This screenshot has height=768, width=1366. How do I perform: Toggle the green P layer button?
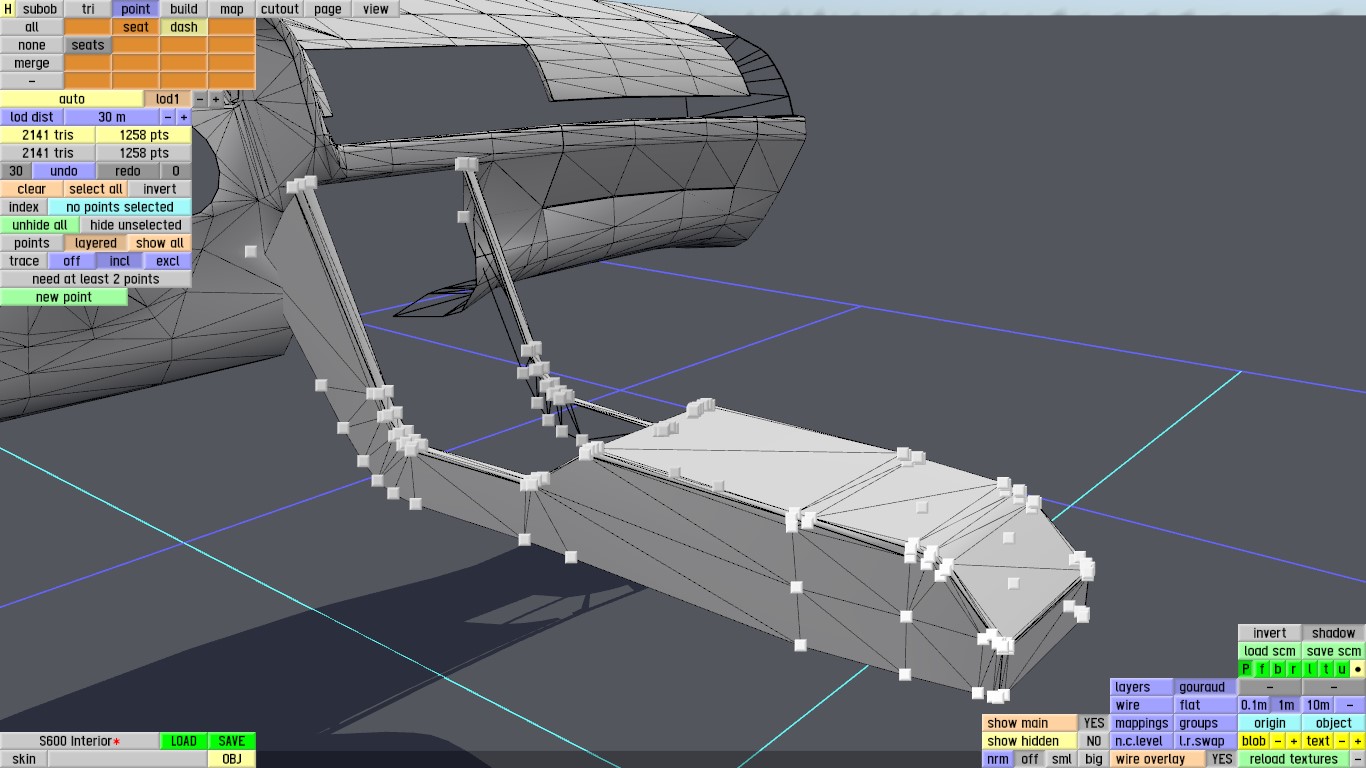[1246, 669]
